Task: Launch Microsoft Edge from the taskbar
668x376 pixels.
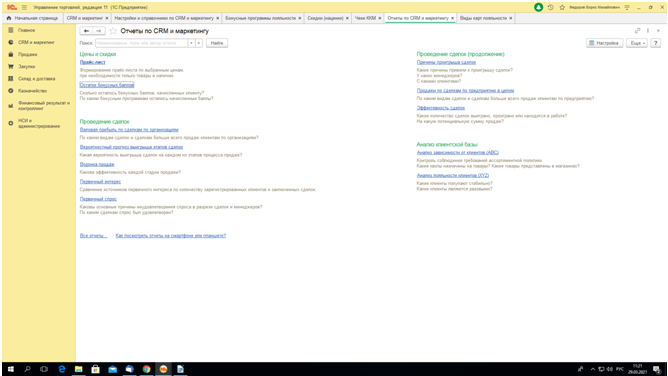Action: point(61,369)
